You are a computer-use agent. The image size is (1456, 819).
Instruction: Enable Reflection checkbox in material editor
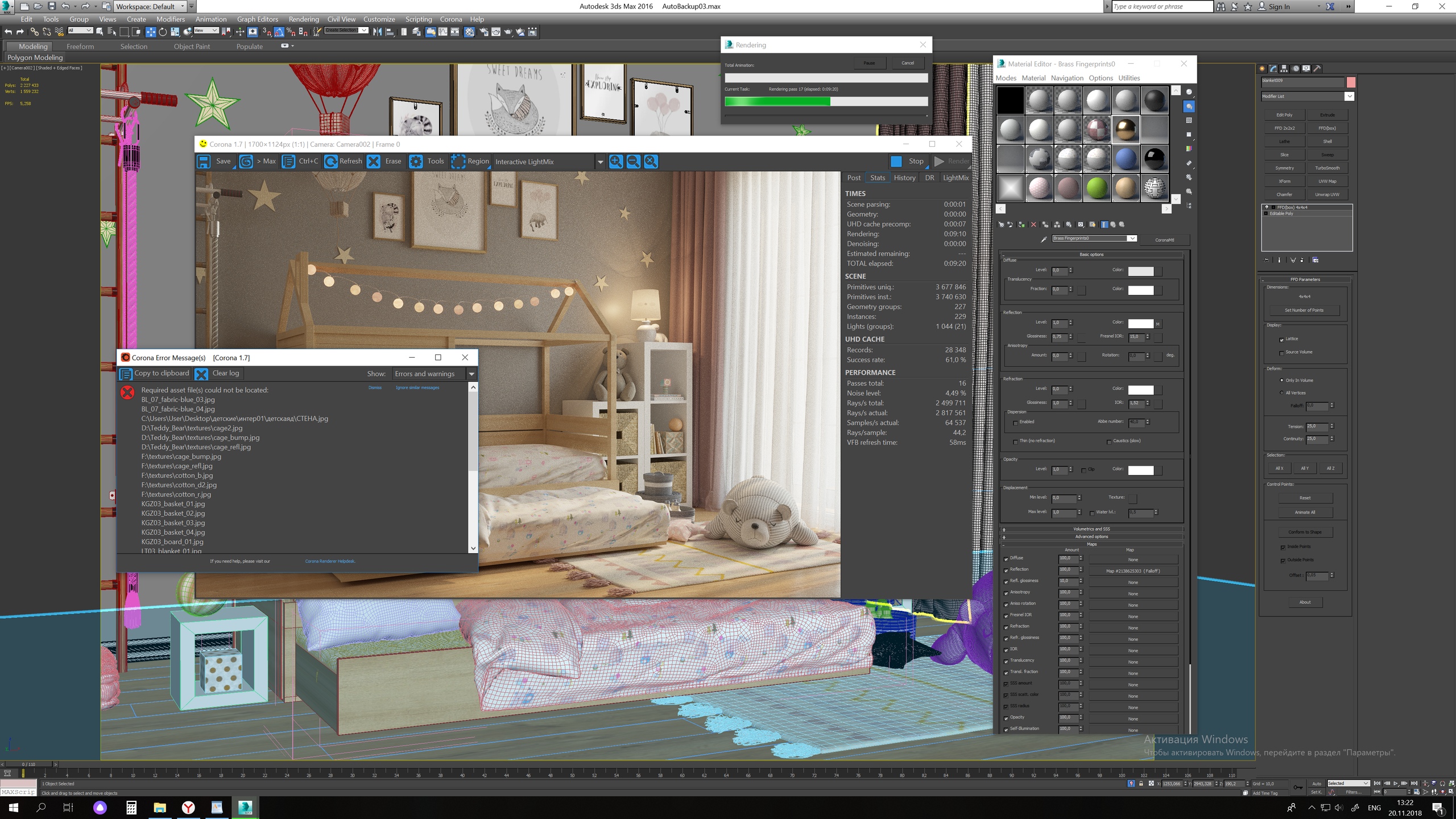click(x=1008, y=571)
